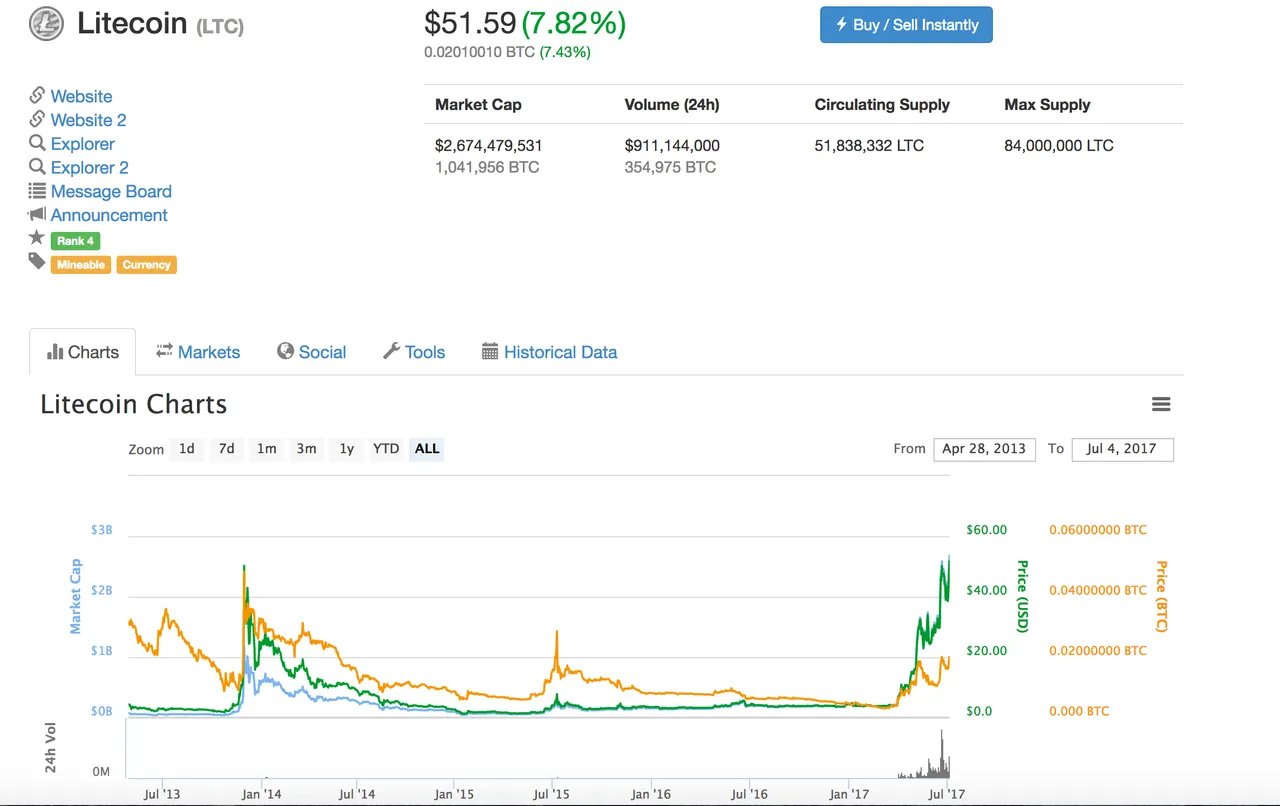
Task: Open the Historical Data tab
Action: point(549,352)
